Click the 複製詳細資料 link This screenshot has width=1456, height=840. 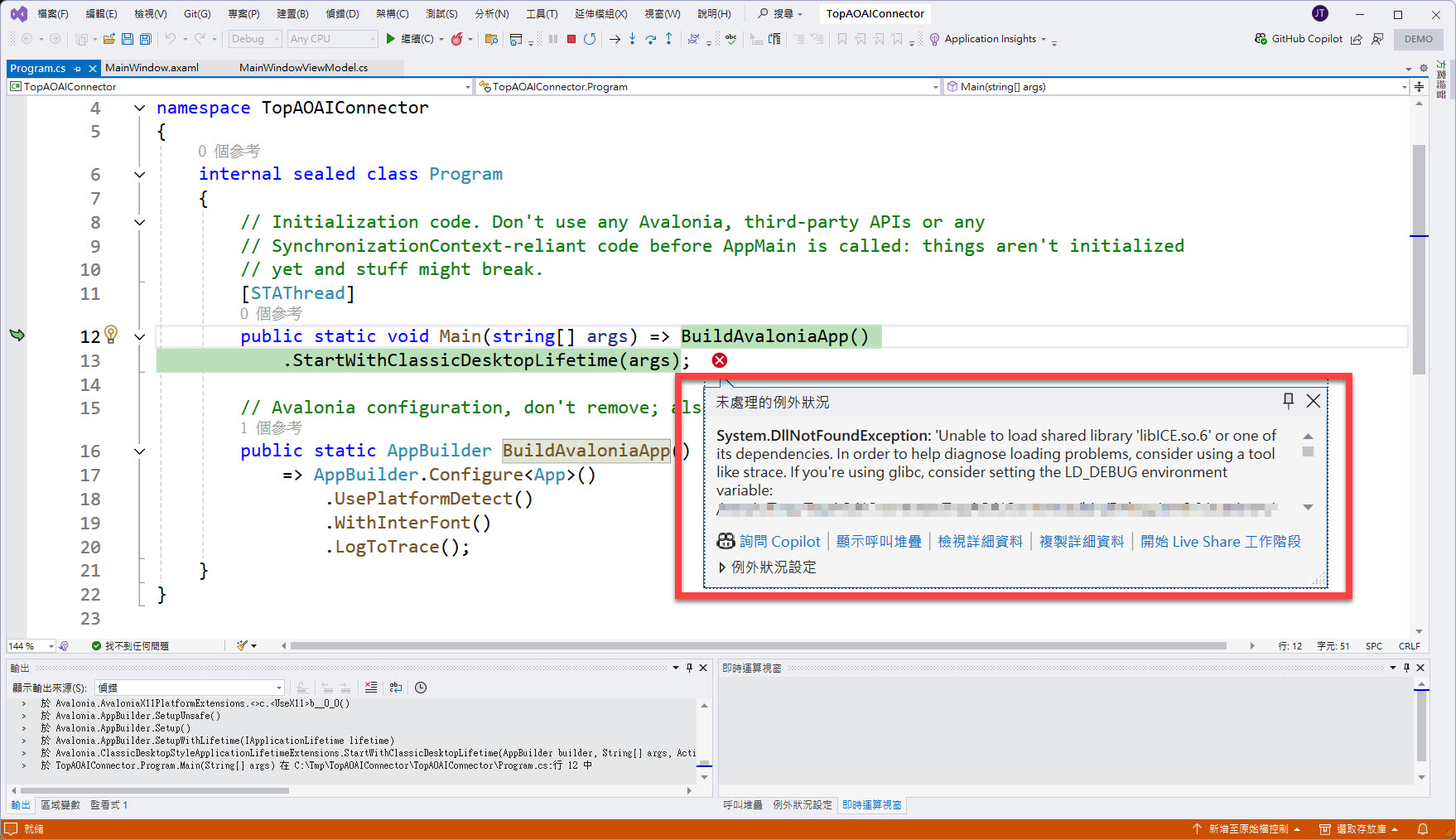[1082, 542]
